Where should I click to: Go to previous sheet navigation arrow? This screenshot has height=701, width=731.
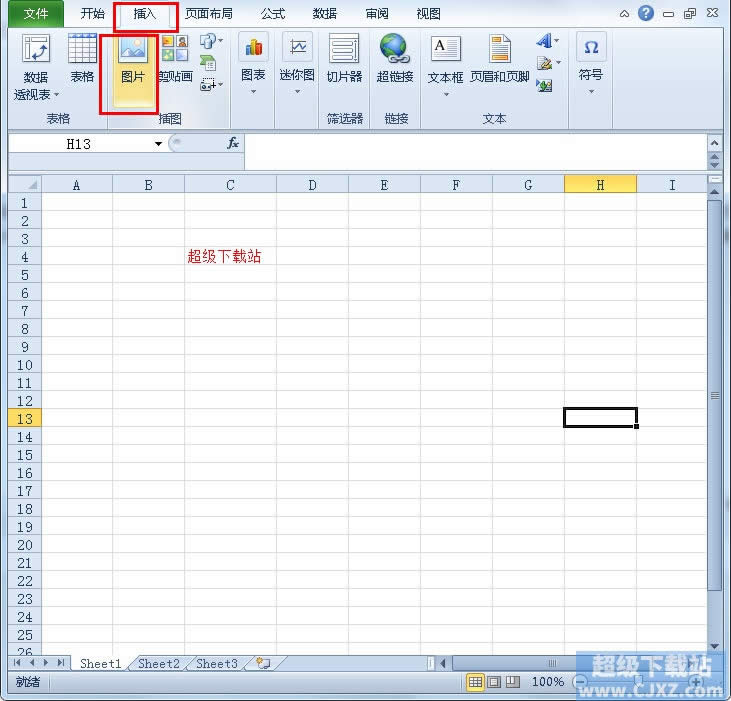click(32, 662)
